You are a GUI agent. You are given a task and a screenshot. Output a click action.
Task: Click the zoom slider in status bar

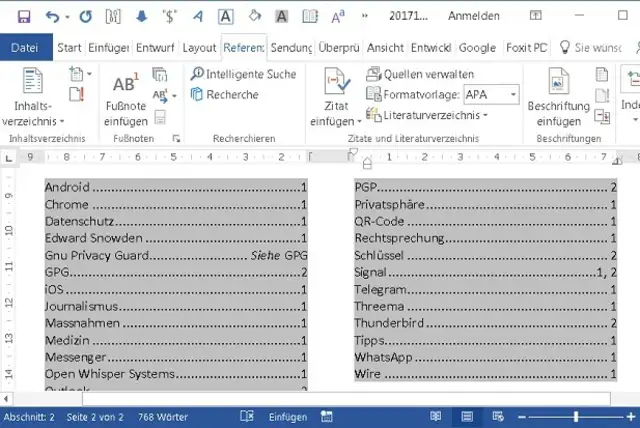pos(576,416)
